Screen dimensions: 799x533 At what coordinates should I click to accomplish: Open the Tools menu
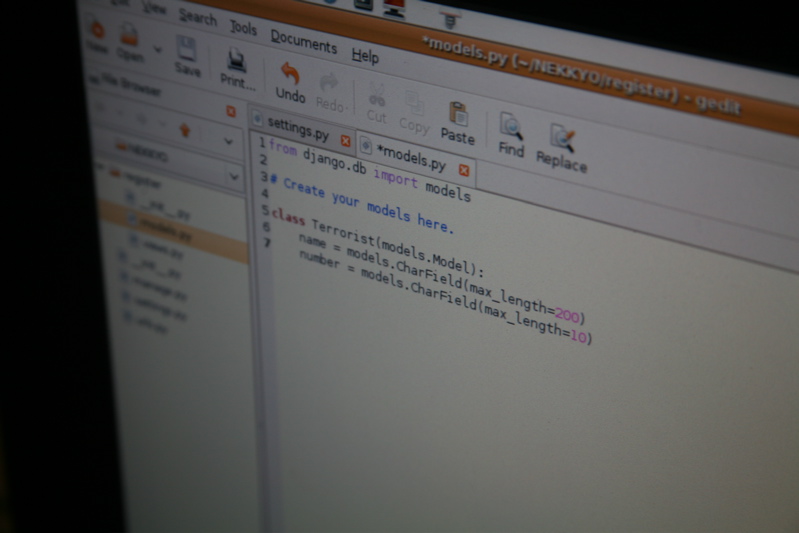point(243,27)
